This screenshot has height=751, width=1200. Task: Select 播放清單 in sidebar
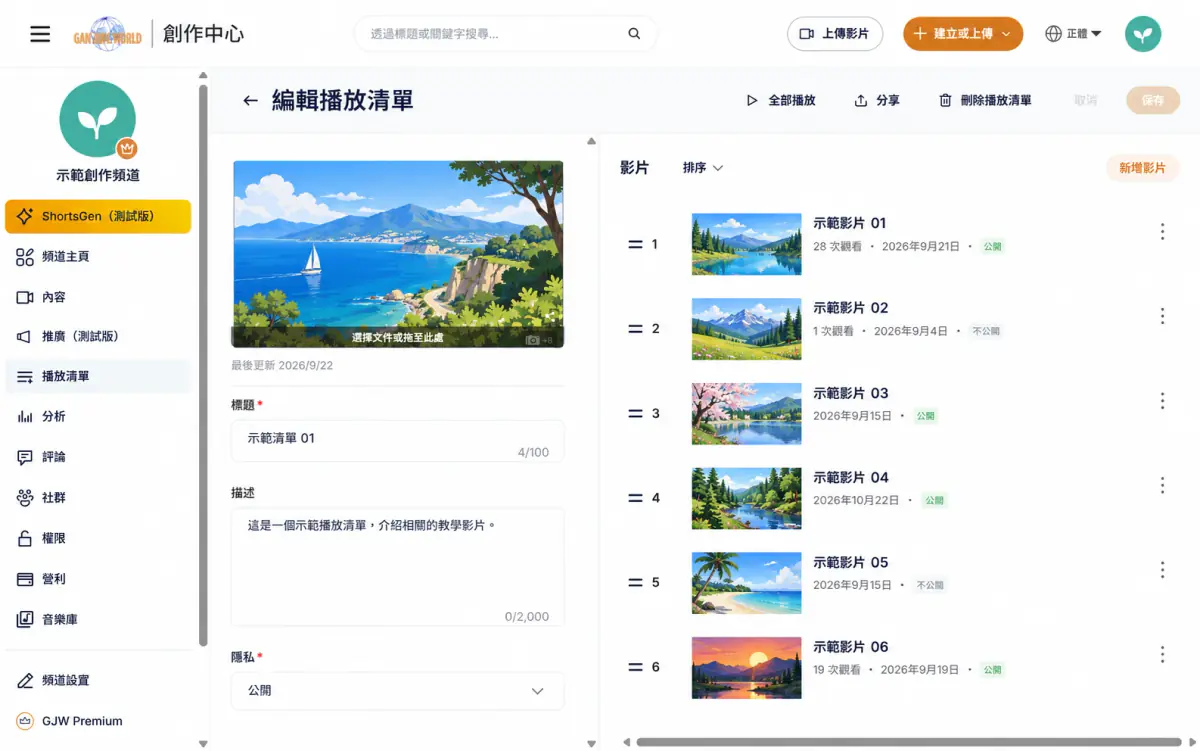point(98,377)
